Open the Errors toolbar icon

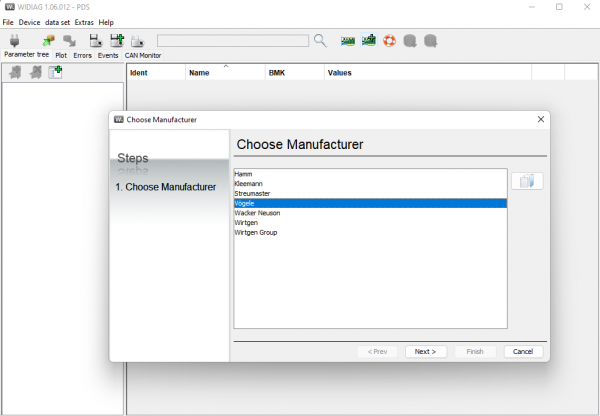(94, 41)
